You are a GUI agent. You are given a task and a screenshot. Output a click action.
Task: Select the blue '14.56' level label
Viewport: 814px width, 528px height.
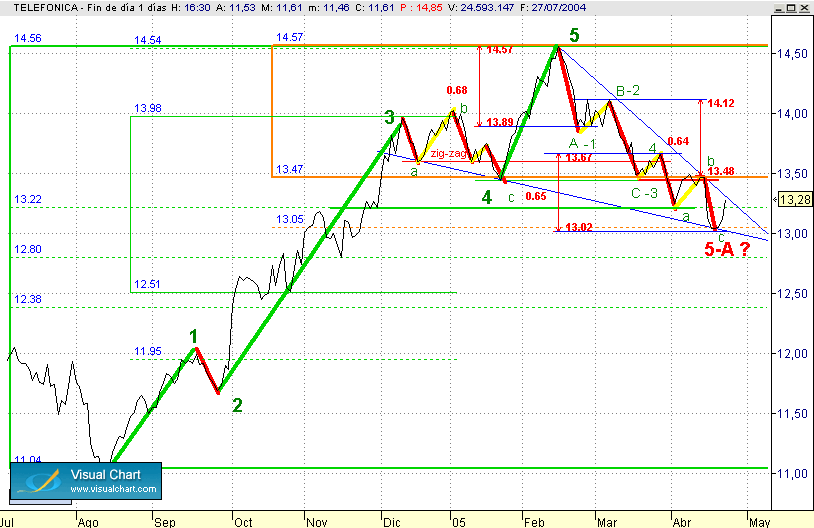click(x=28, y=38)
